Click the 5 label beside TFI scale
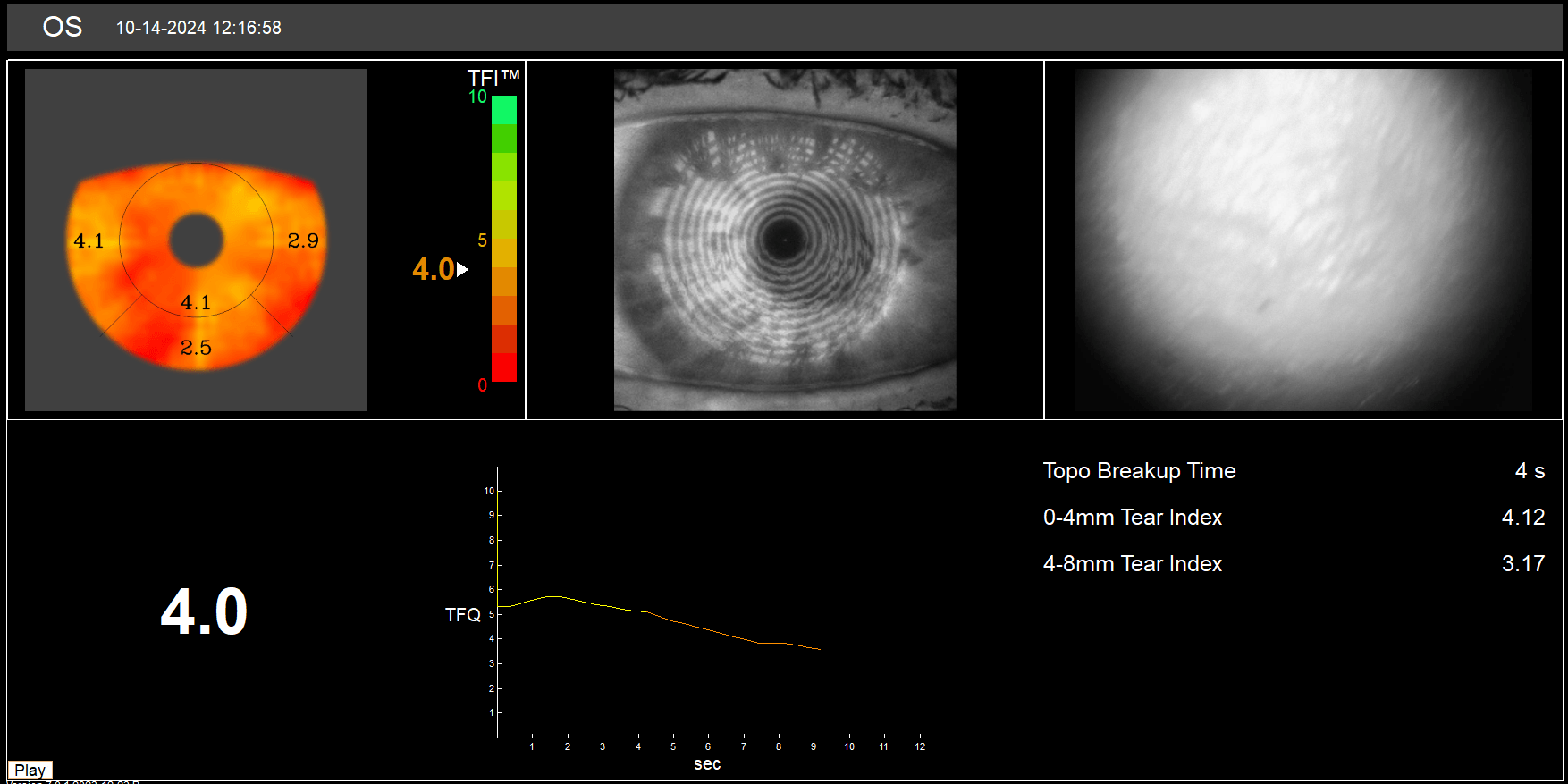This screenshot has width=1568, height=784. 483,240
